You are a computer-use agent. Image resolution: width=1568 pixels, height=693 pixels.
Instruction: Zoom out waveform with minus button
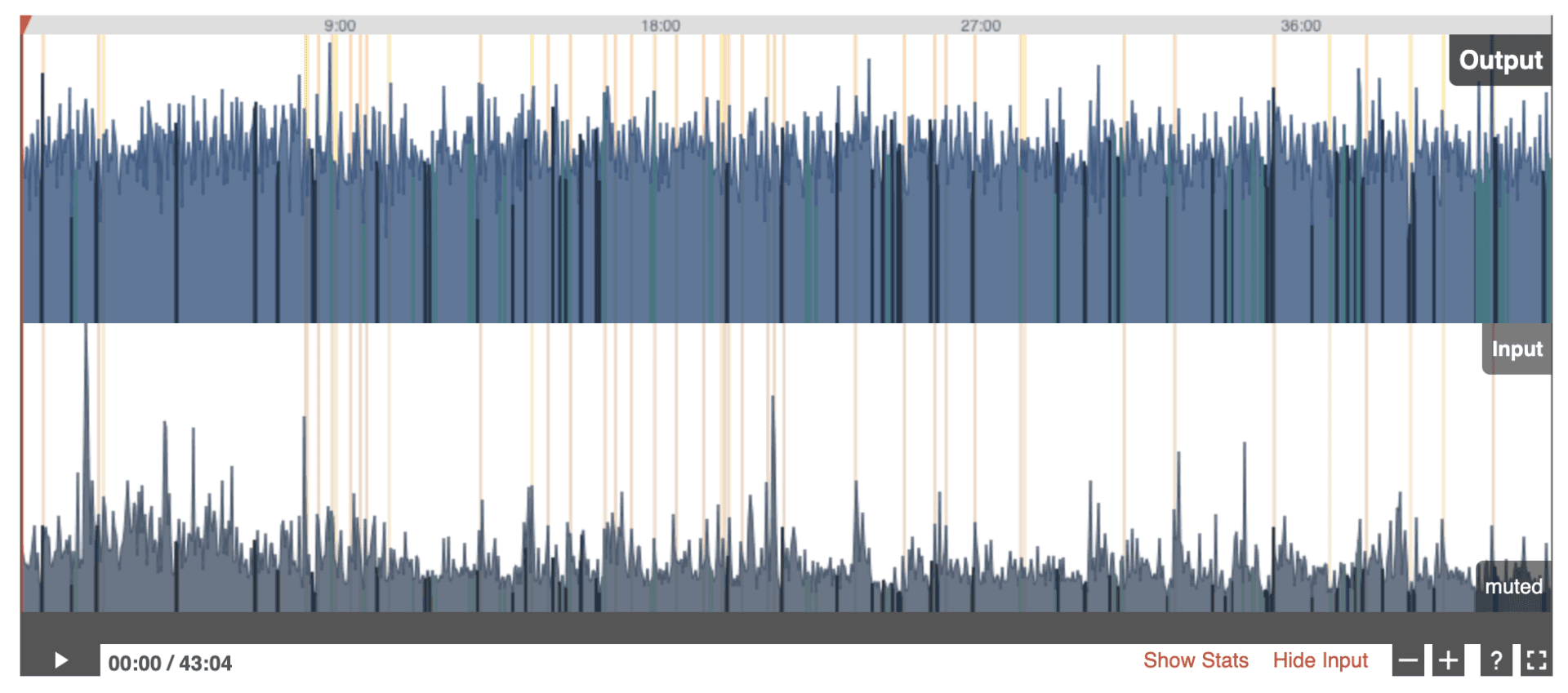tap(1408, 660)
